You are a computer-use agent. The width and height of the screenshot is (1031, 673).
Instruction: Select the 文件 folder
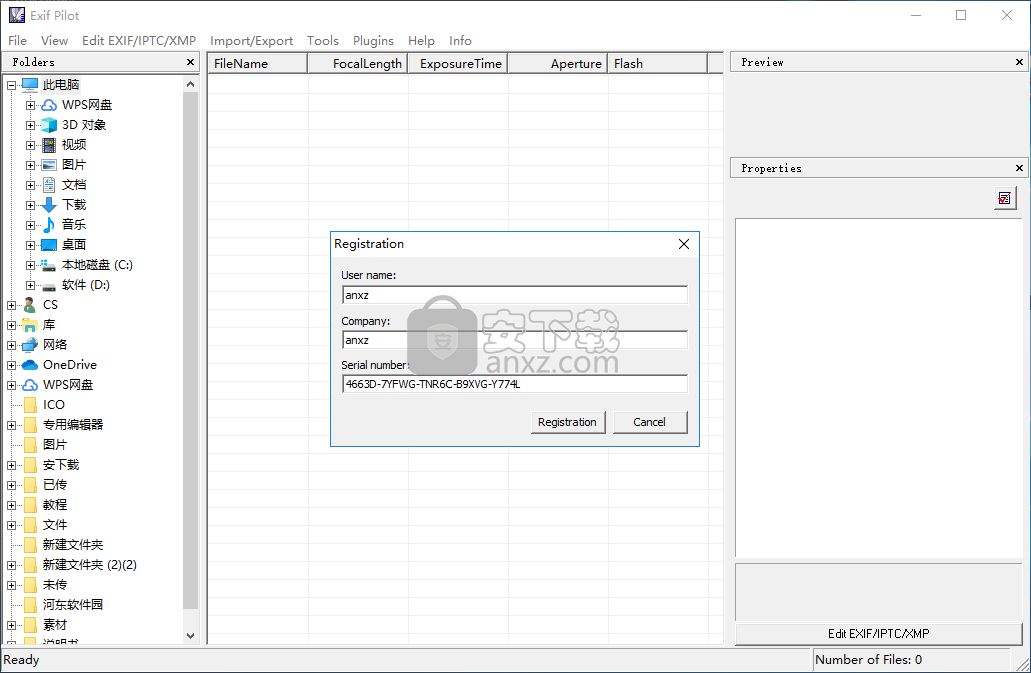55,525
